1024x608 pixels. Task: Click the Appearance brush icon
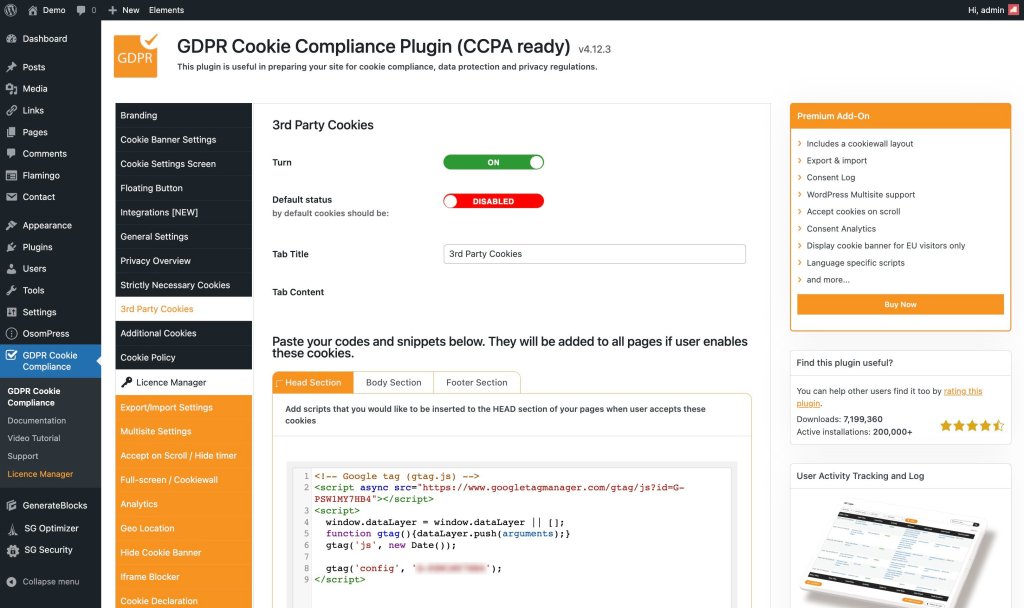11,225
